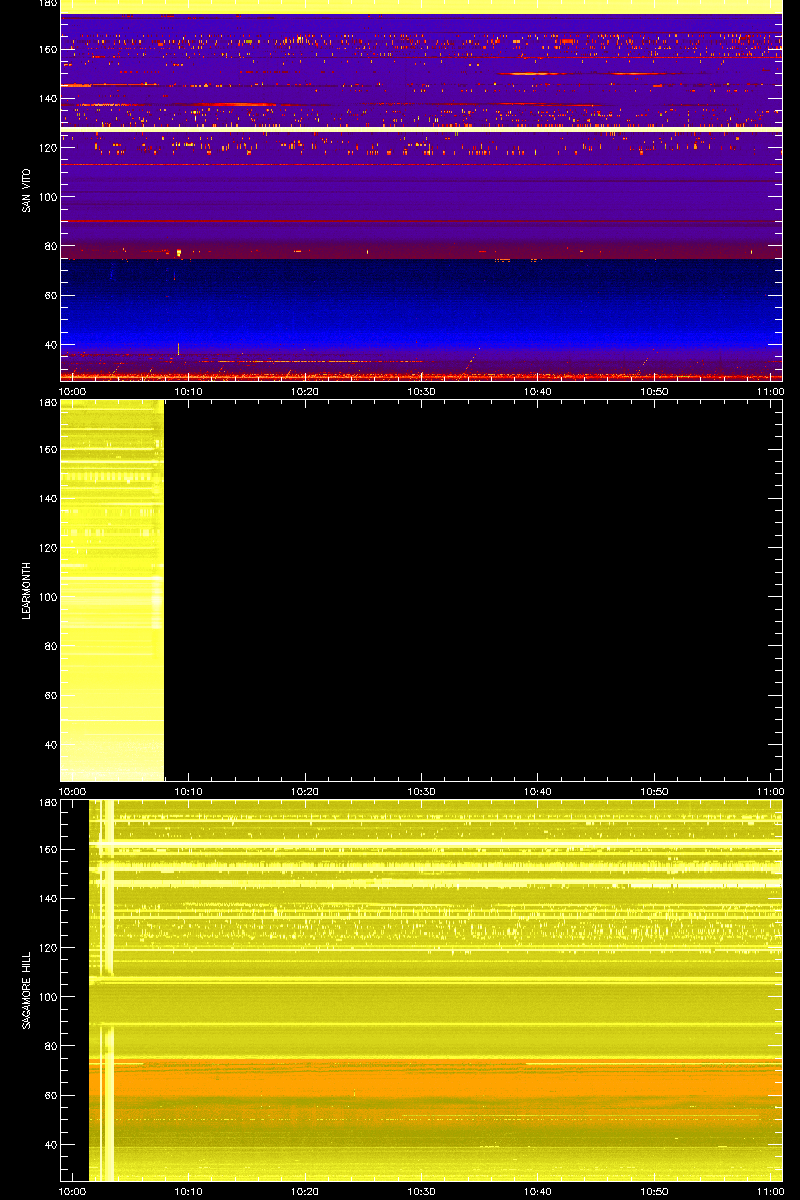
Task: Click the 10:30 time label under San Vito
Action: [x=422, y=392]
